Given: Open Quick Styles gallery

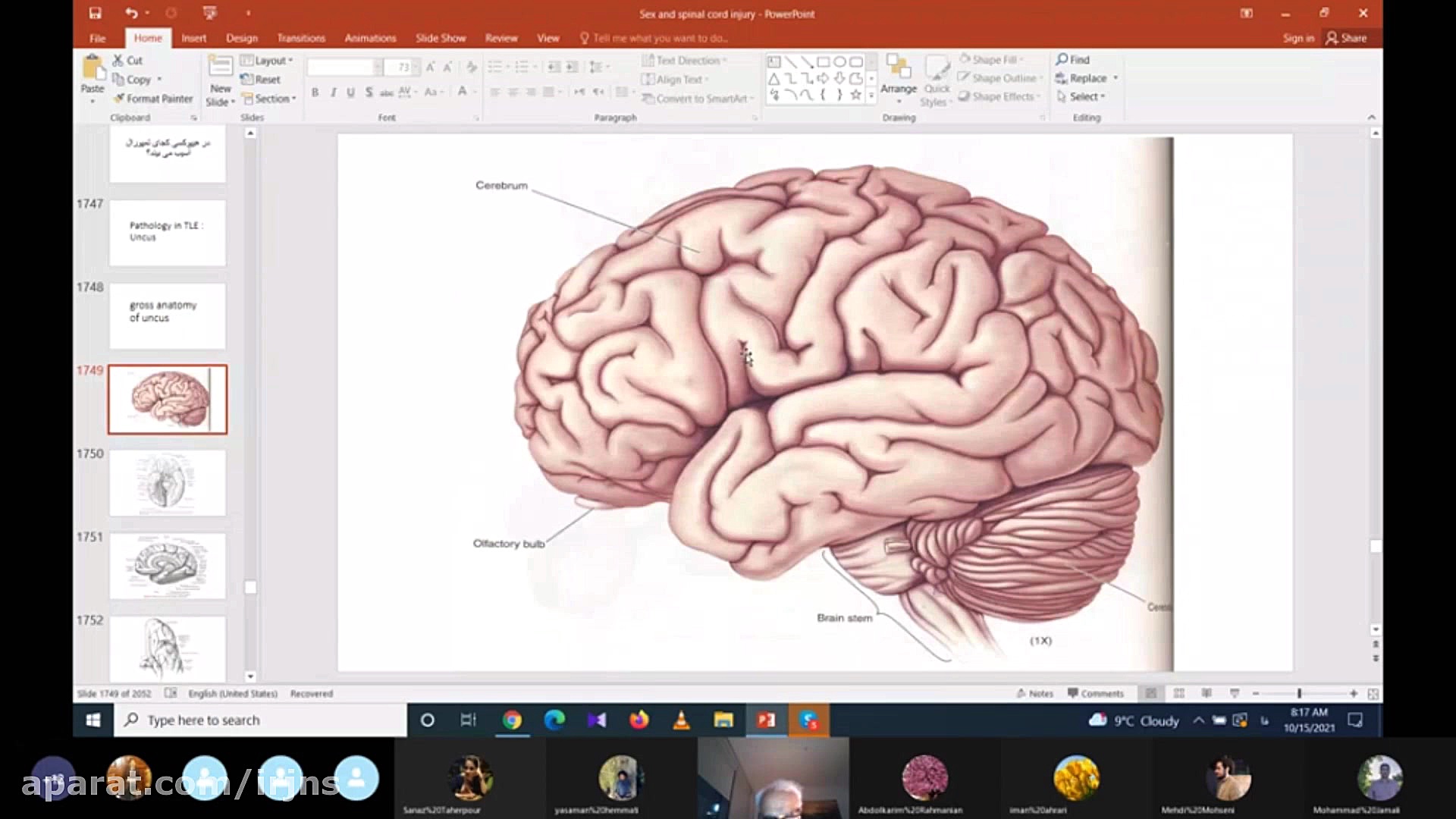Looking at the screenshot, I should click(937, 80).
